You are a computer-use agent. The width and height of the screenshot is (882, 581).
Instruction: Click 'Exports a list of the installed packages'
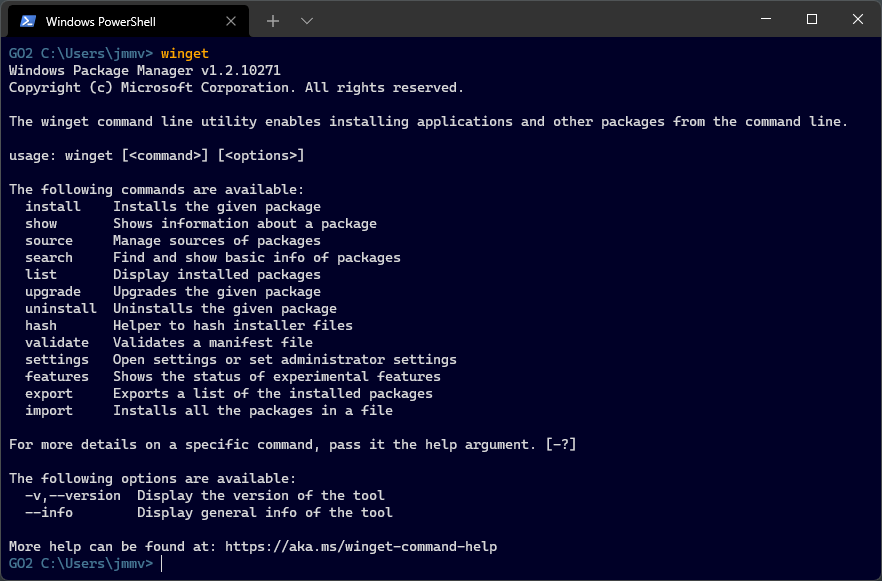click(x=273, y=394)
